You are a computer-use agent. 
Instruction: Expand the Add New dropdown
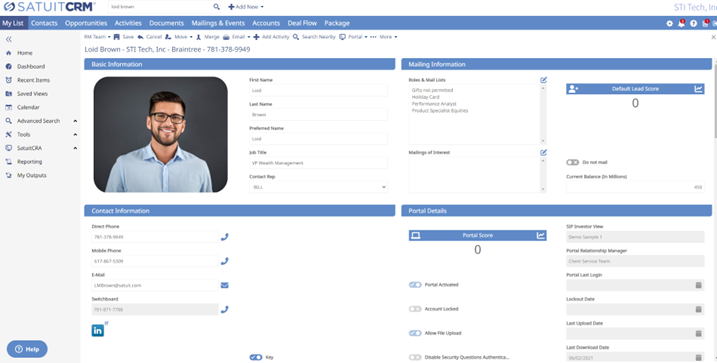(x=246, y=7)
